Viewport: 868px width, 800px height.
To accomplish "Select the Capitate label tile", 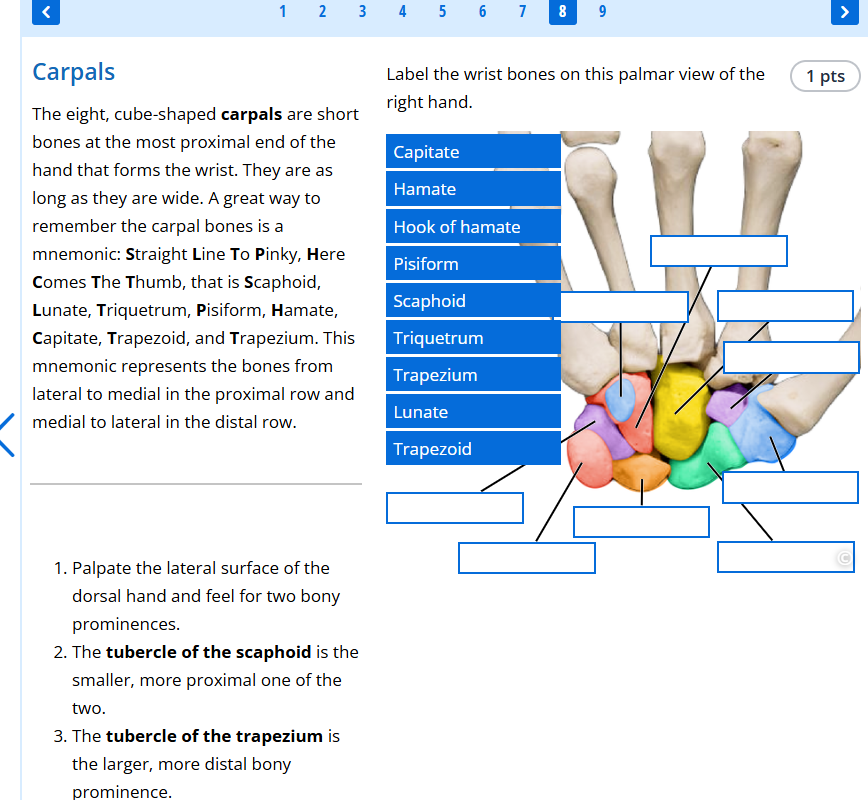I will point(472,151).
